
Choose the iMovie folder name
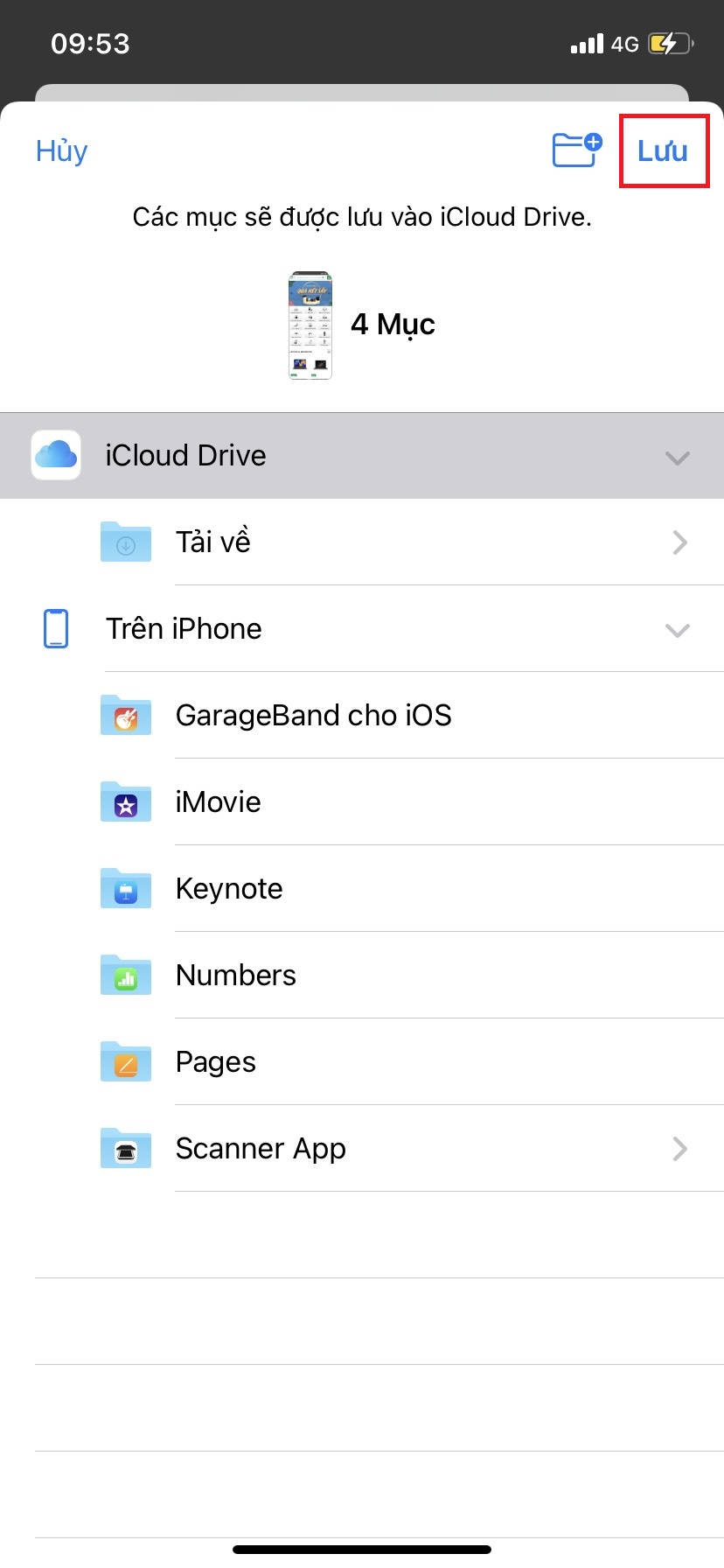tap(219, 801)
